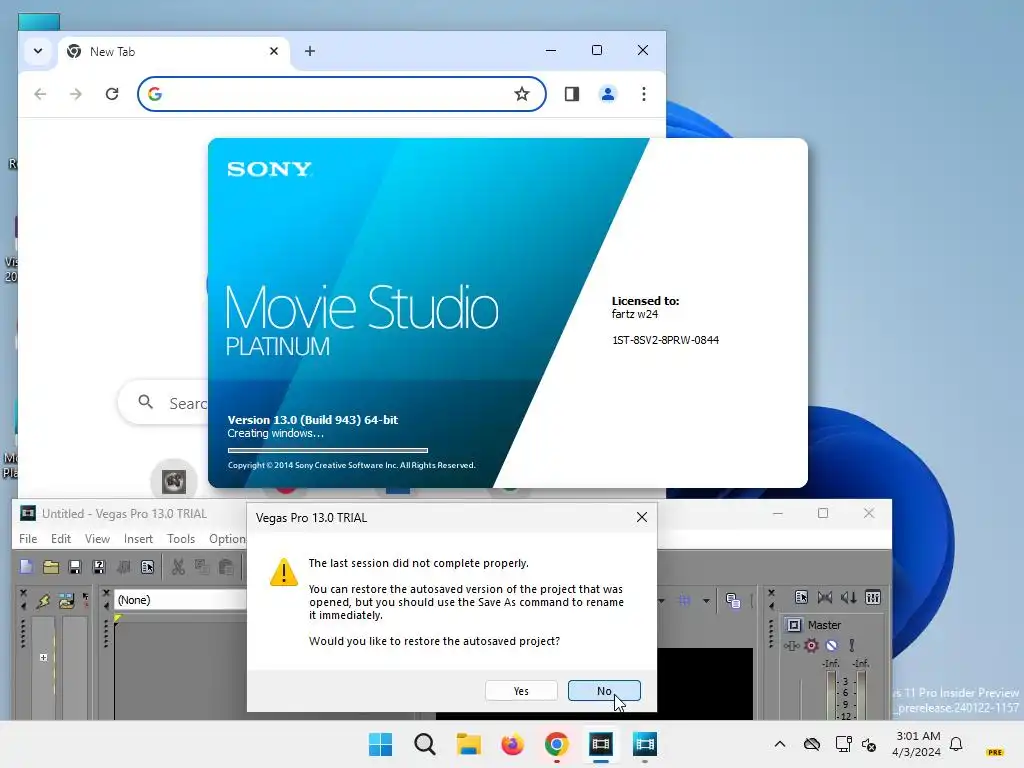Bookmark the page using the star icon
The image size is (1024, 768).
coord(521,94)
